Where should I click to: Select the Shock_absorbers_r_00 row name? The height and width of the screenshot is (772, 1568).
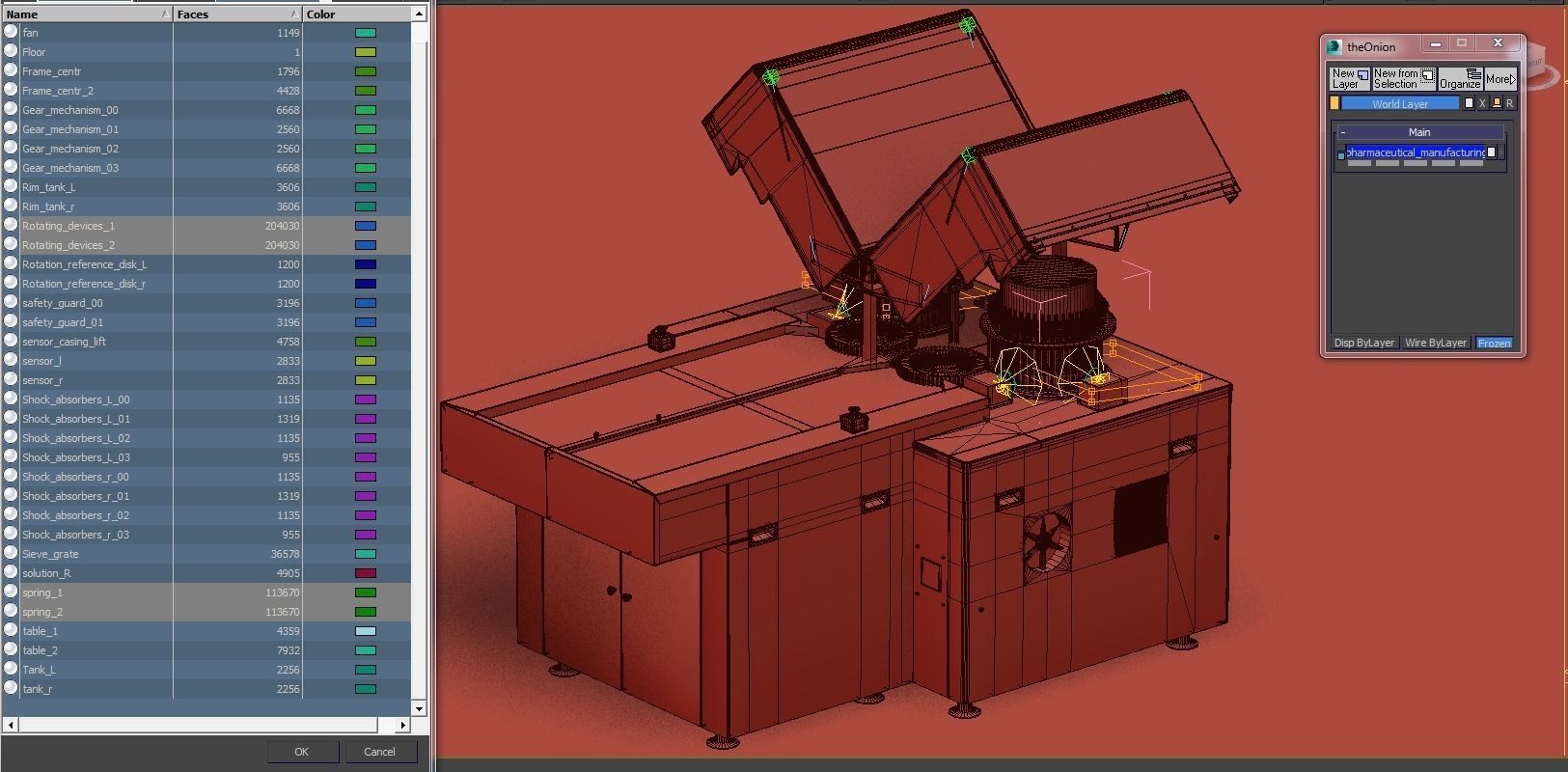pyautogui.click(x=76, y=477)
